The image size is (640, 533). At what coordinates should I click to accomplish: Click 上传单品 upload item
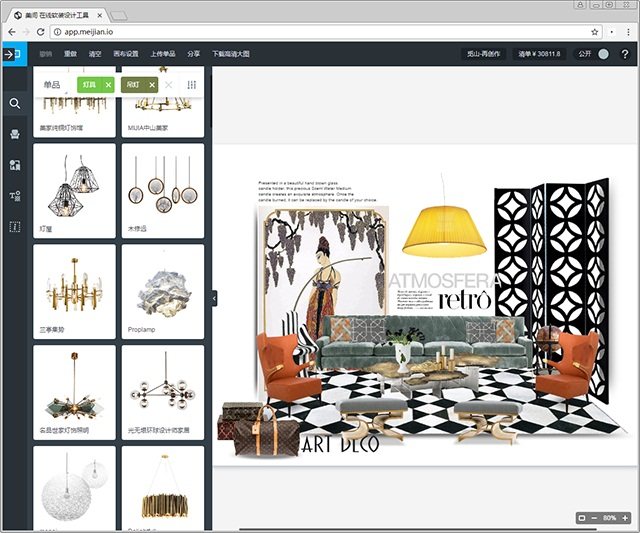tap(162, 54)
